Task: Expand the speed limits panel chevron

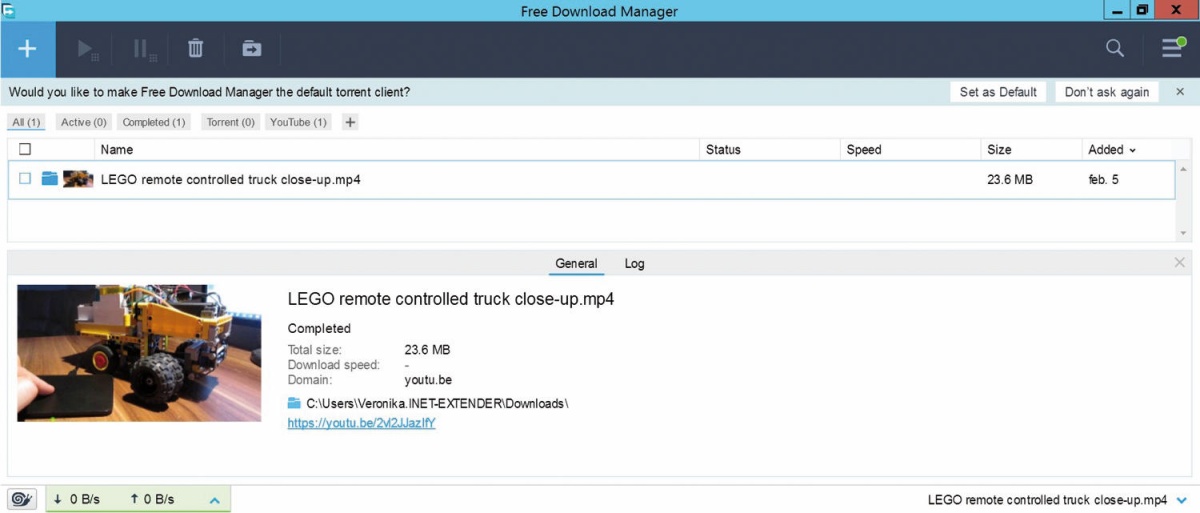Action: 214,500
